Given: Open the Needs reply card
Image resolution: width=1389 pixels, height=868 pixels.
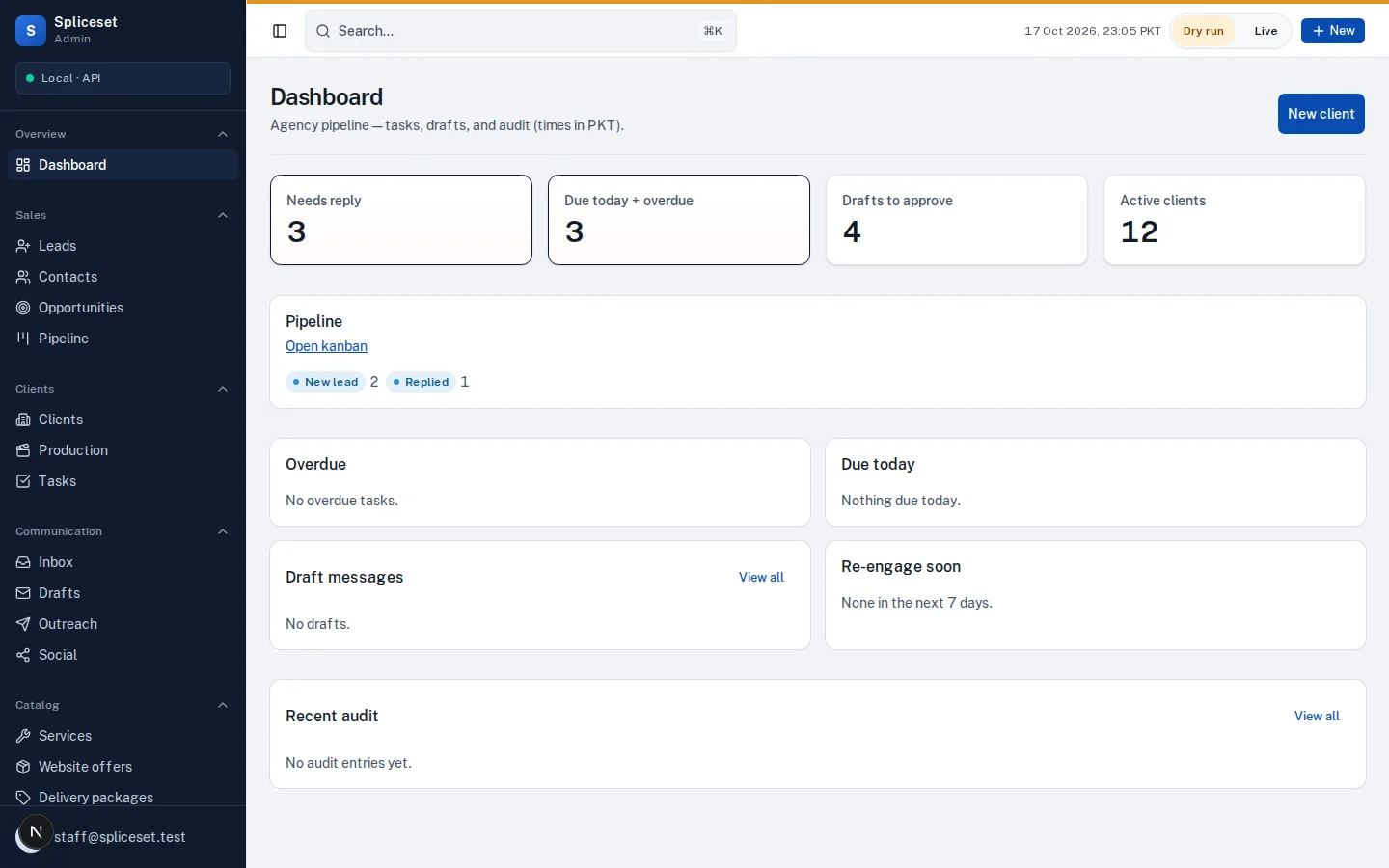Looking at the screenshot, I should tap(401, 220).
